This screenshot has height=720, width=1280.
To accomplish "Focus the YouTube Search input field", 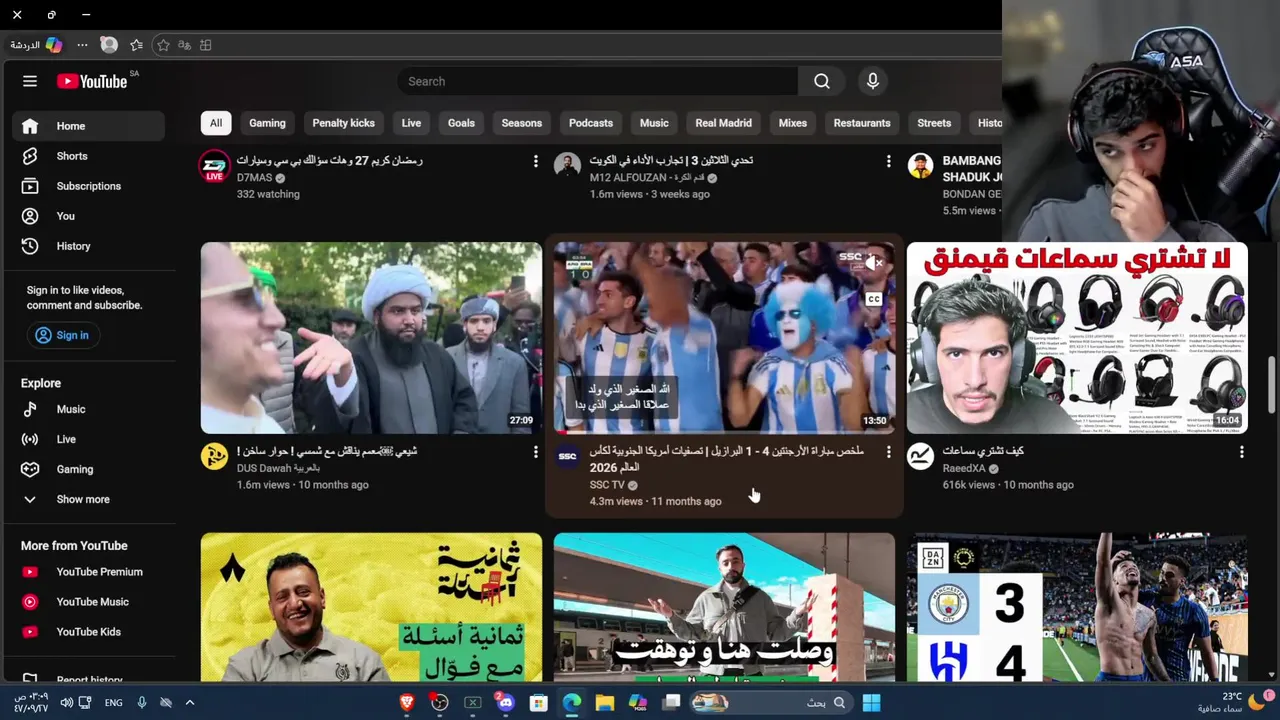I will click(598, 81).
